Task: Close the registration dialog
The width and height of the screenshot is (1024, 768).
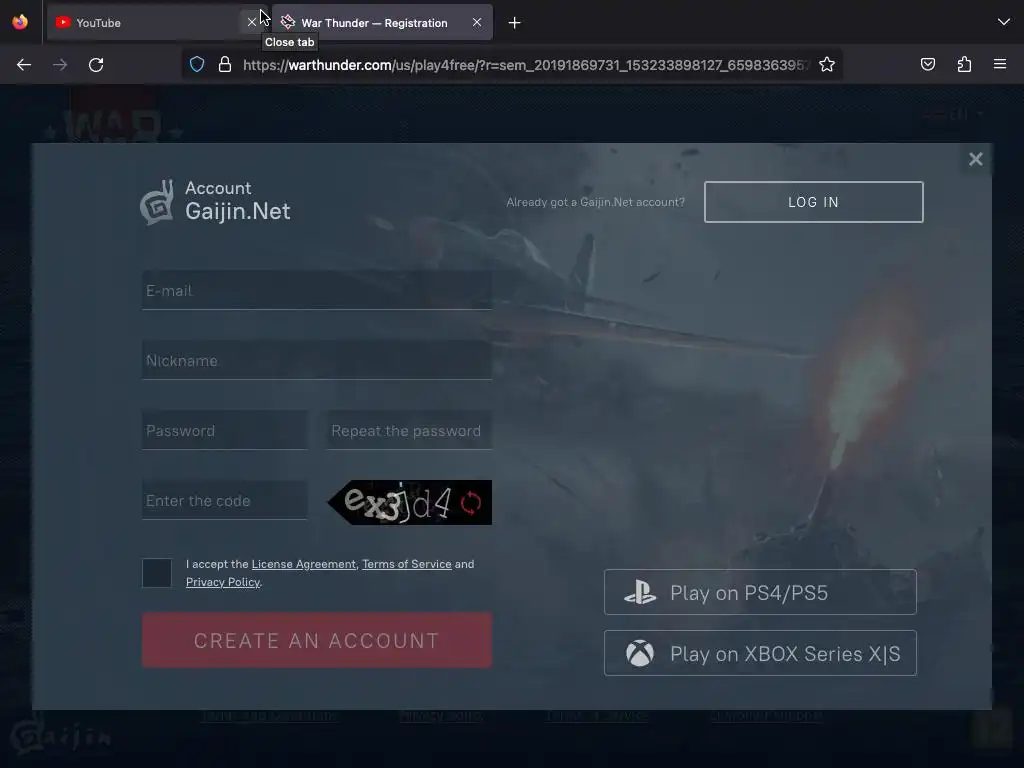Action: pos(976,159)
